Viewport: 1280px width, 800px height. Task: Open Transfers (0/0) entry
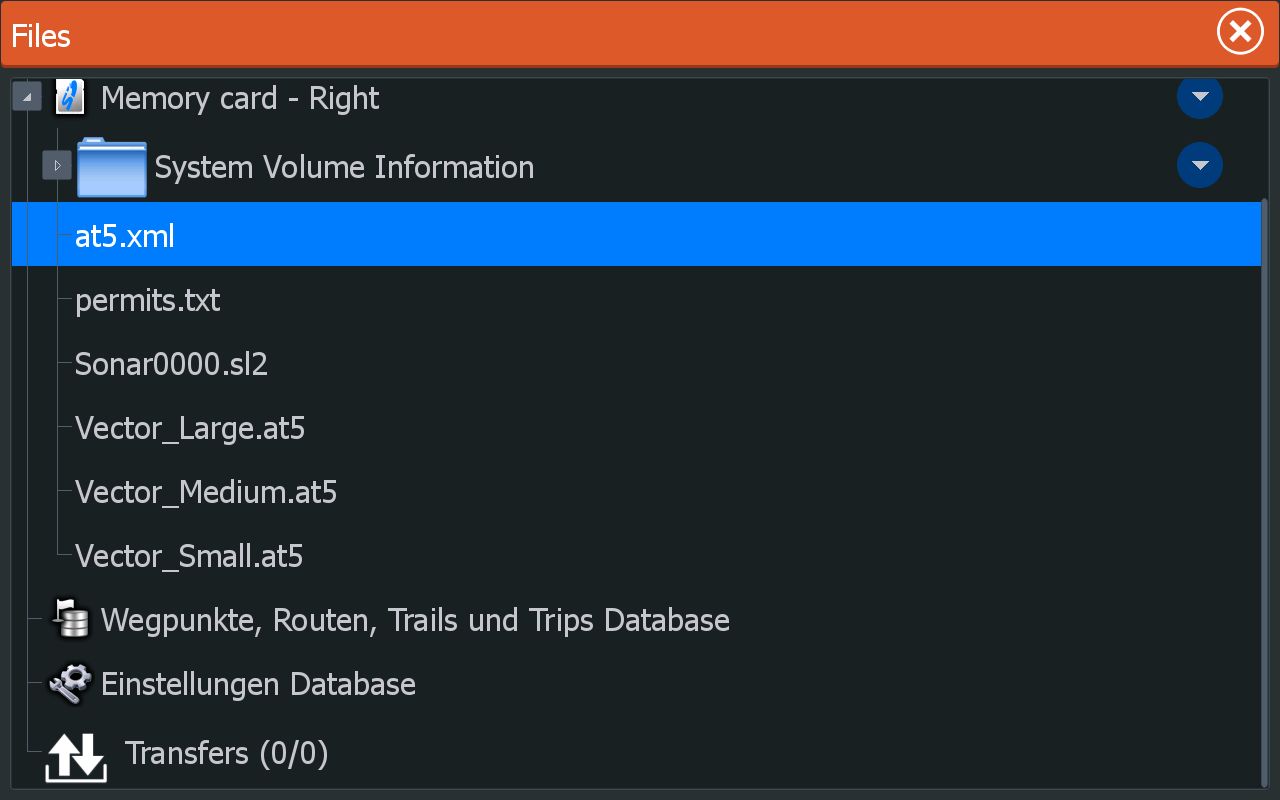coord(226,753)
